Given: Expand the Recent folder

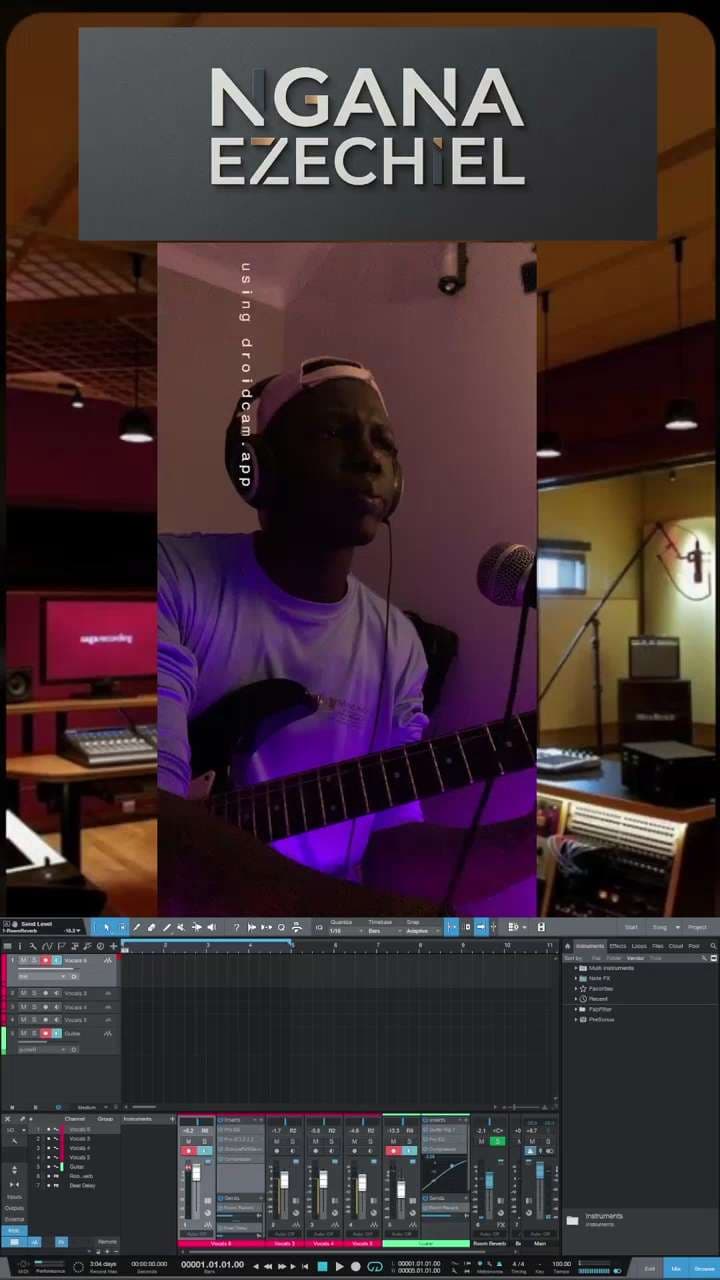Looking at the screenshot, I should (576, 999).
